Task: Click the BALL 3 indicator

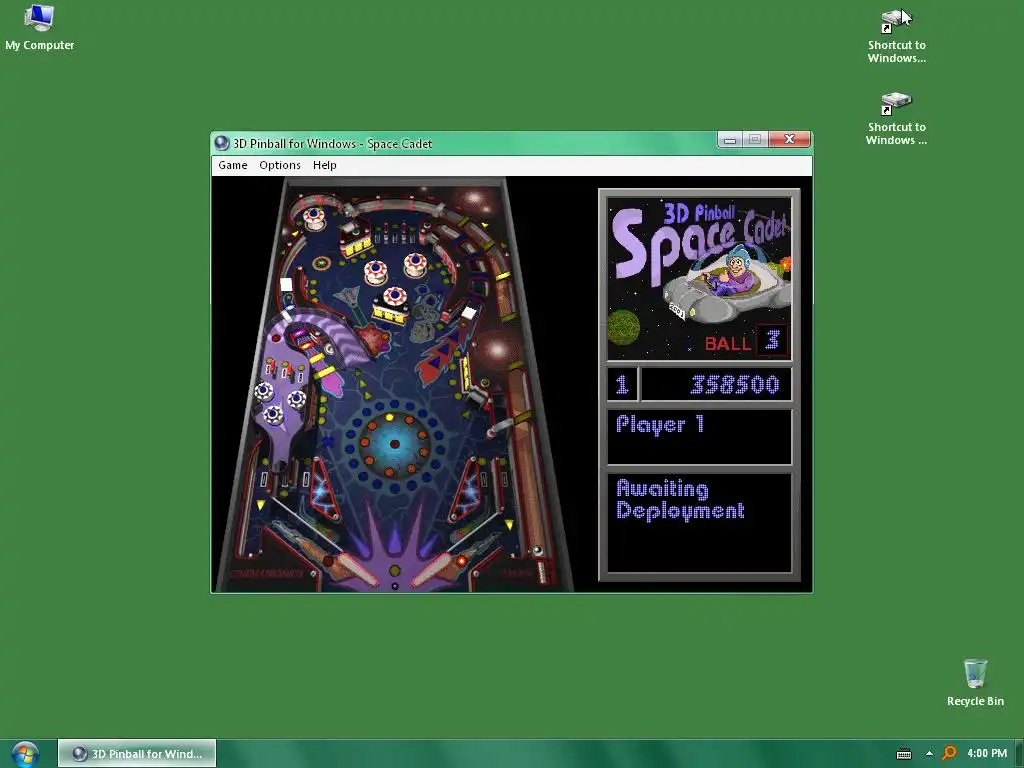Action: point(745,341)
